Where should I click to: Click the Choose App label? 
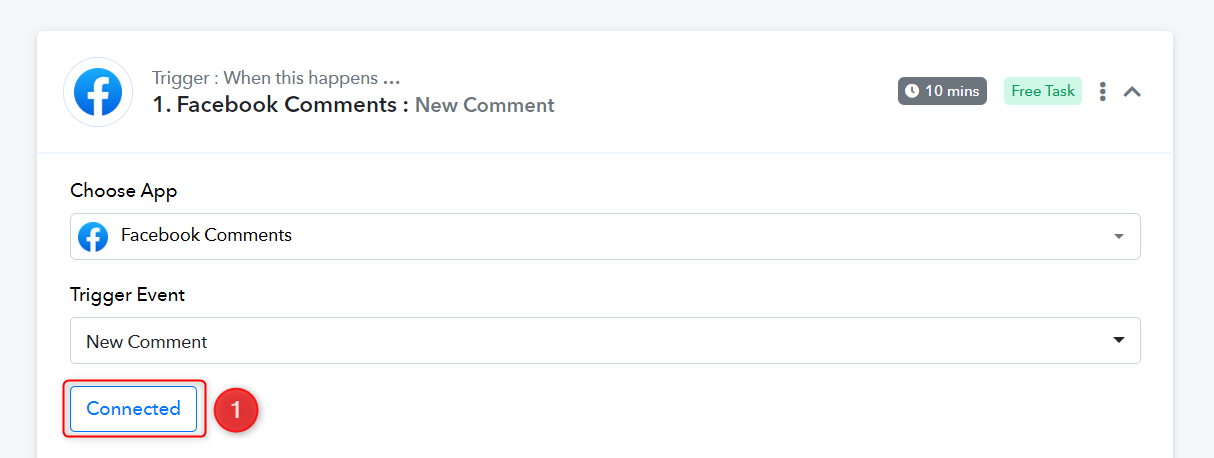124,191
